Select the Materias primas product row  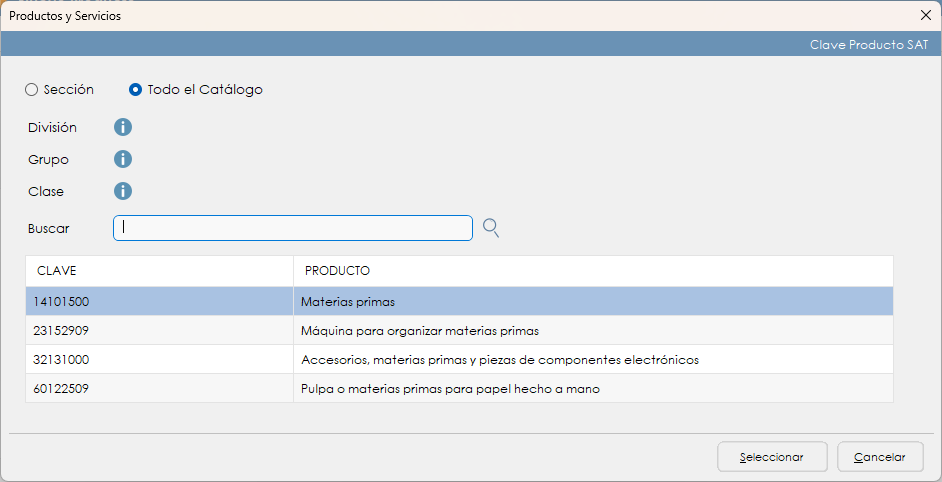tap(348, 301)
